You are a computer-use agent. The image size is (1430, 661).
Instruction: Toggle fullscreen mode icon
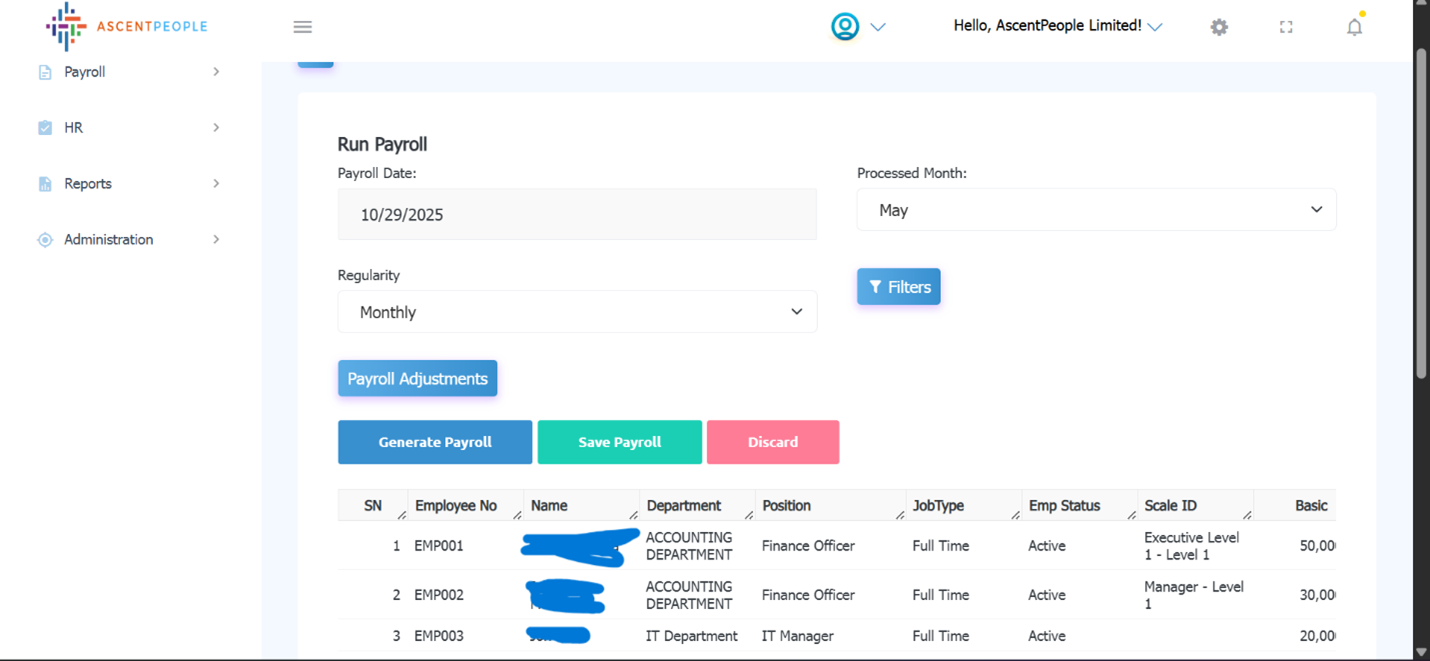click(x=1286, y=27)
